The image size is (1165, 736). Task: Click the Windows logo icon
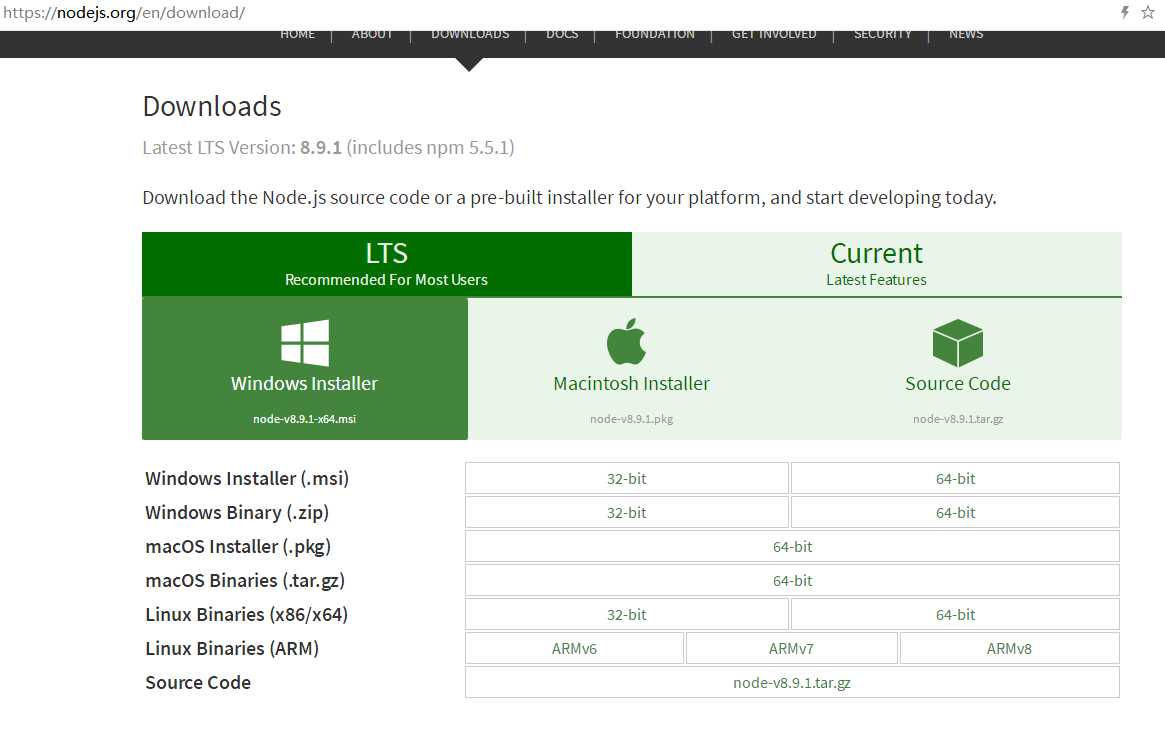coord(305,342)
